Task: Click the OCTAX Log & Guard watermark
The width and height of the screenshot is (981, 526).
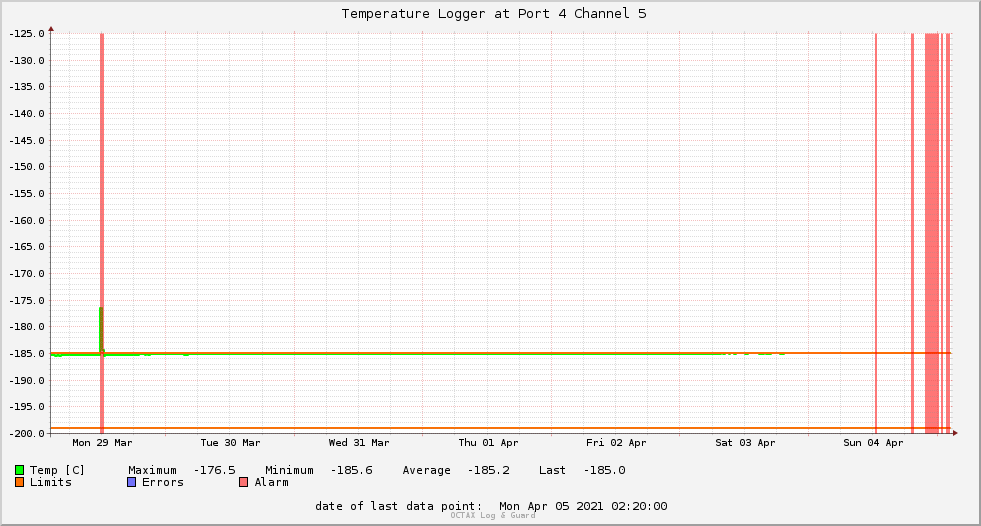Action: [x=493, y=515]
